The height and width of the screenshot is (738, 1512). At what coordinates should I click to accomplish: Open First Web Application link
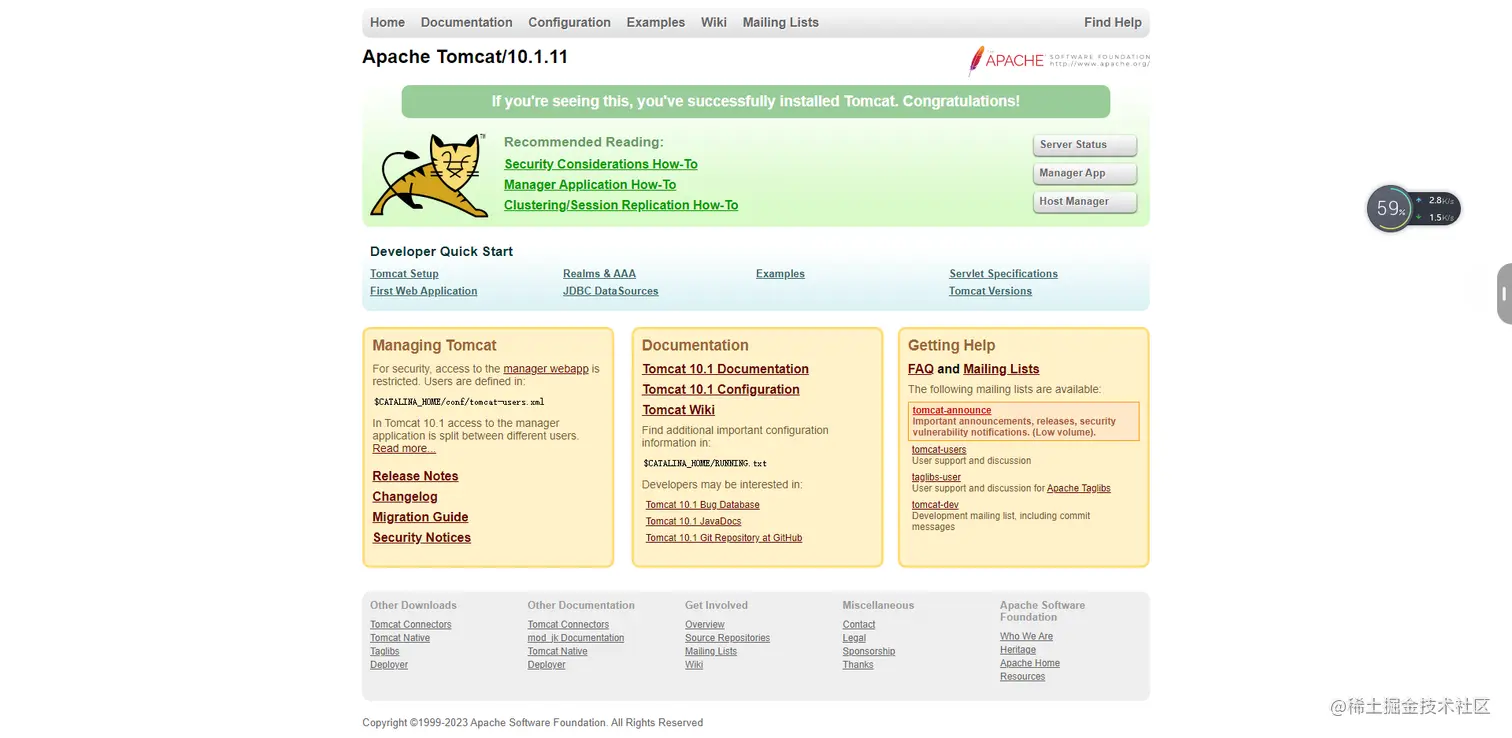(423, 291)
